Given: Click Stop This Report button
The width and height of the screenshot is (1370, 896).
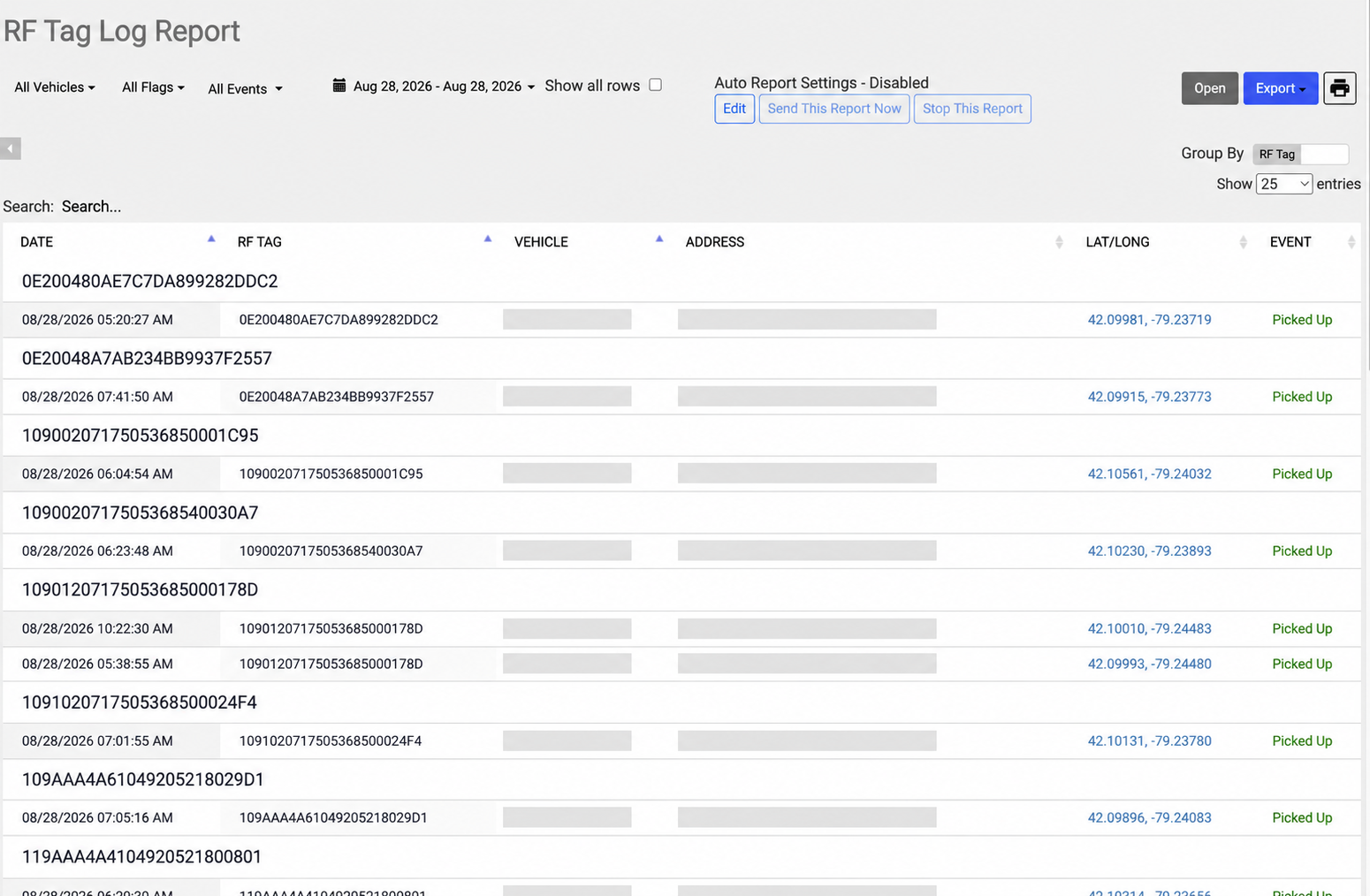Looking at the screenshot, I should (x=972, y=109).
